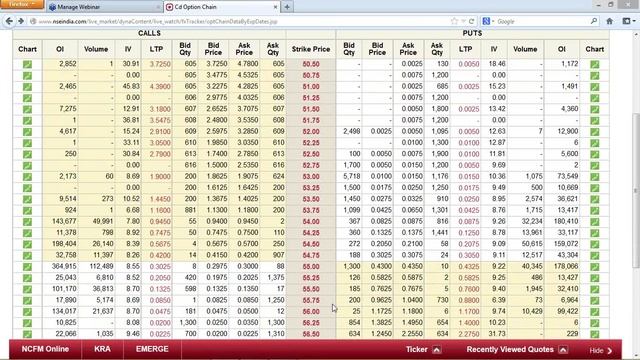This screenshot has width=640, height=360.
Task: Click calls bid price 3.7250
Action: 217,64
